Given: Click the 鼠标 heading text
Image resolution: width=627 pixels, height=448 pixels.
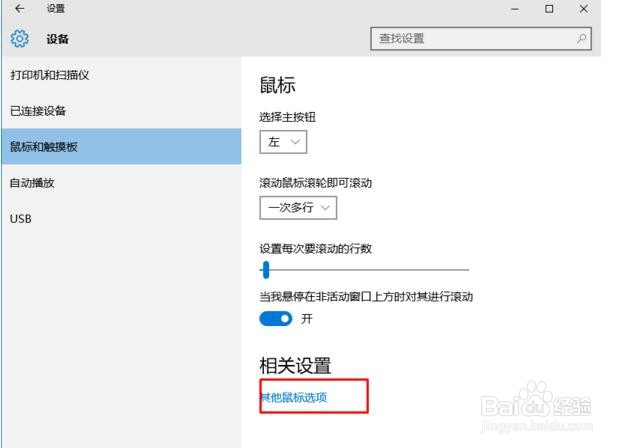Looking at the screenshot, I should coord(278,85).
